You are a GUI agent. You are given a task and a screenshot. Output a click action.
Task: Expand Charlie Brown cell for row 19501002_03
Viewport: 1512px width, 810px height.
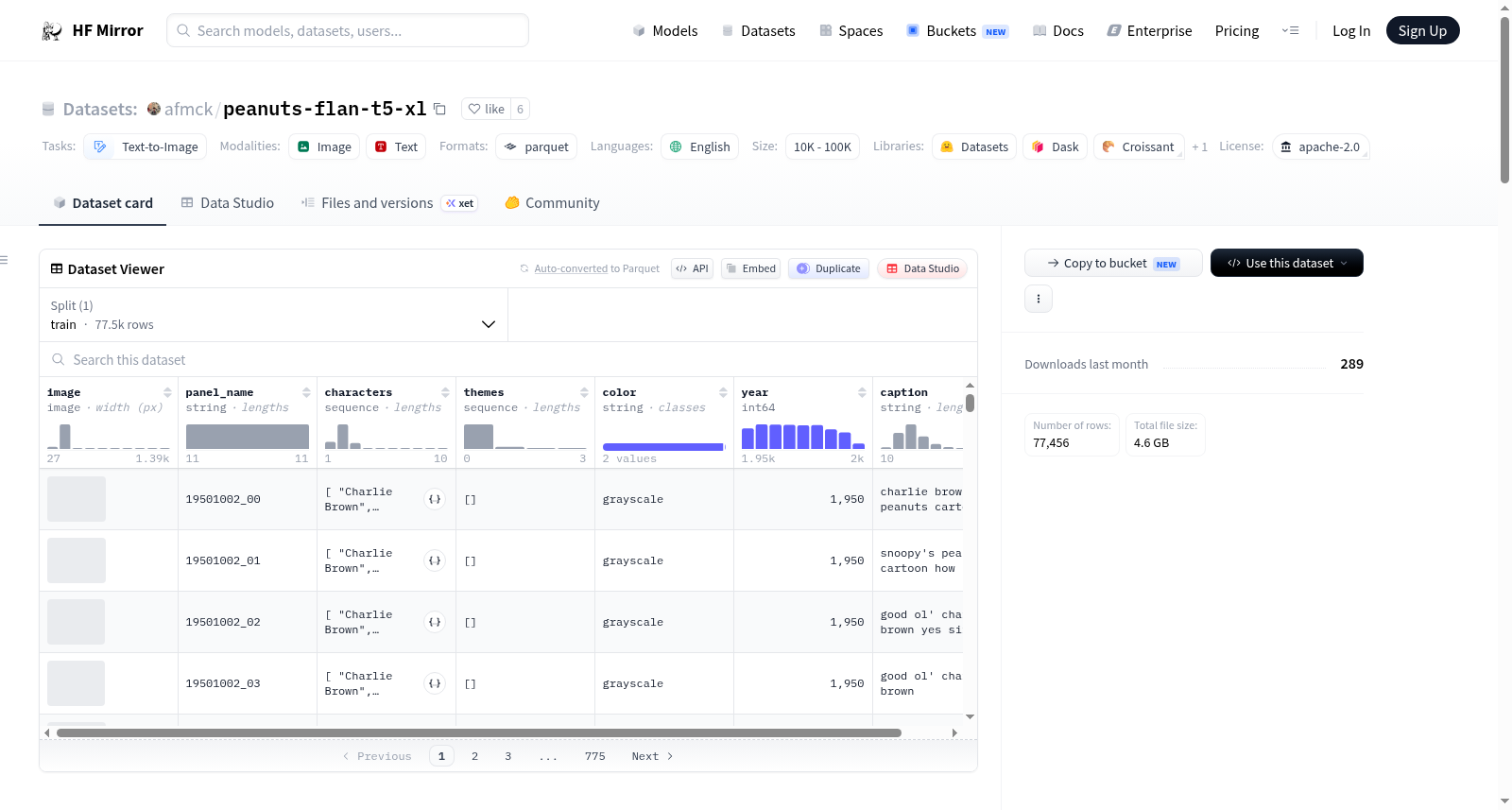(x=435, y=683)
